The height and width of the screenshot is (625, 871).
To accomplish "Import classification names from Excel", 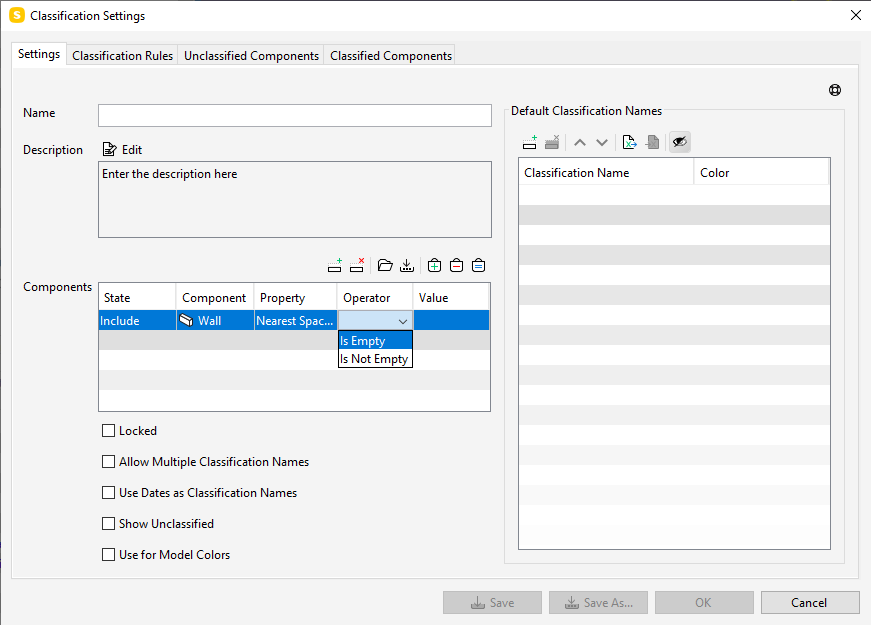I will [629, 142].
